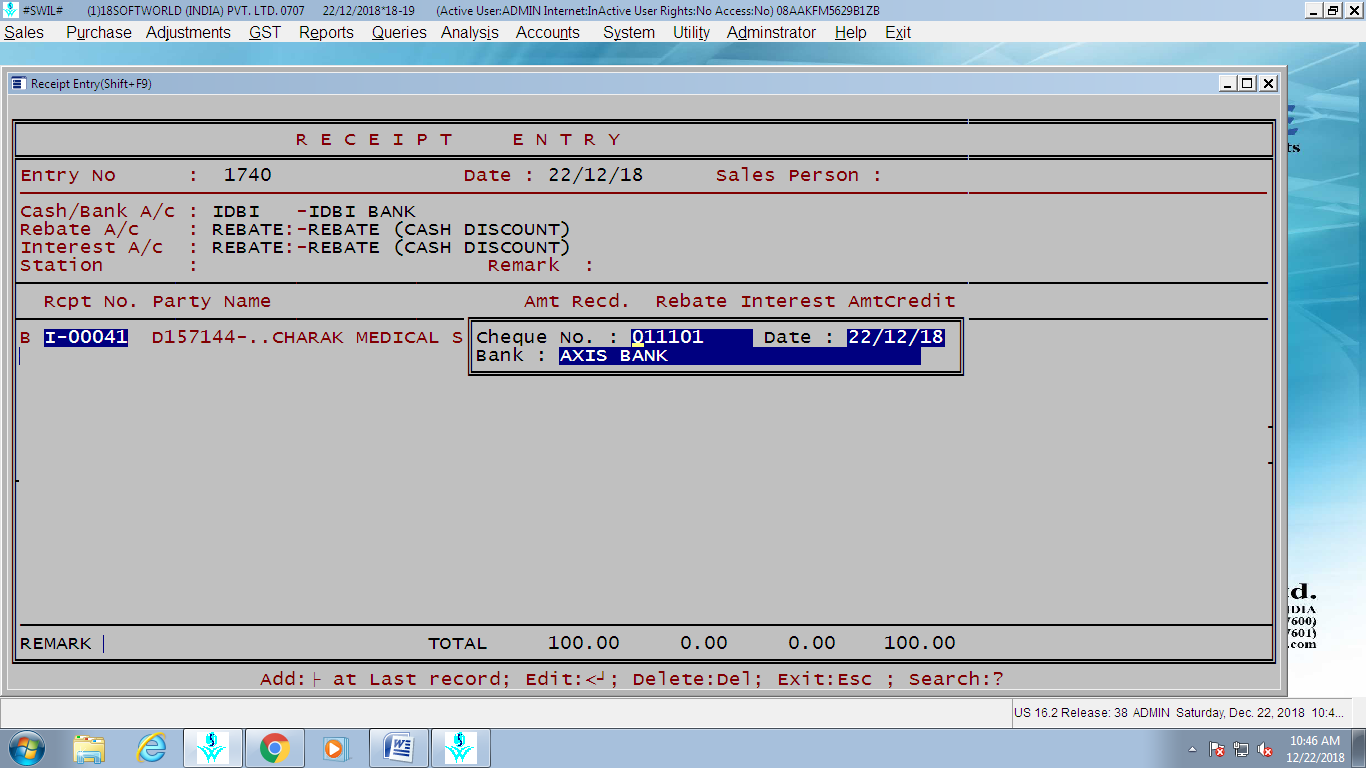
Task: Close the Receipt Entry window
Action: coord(1268,84)
